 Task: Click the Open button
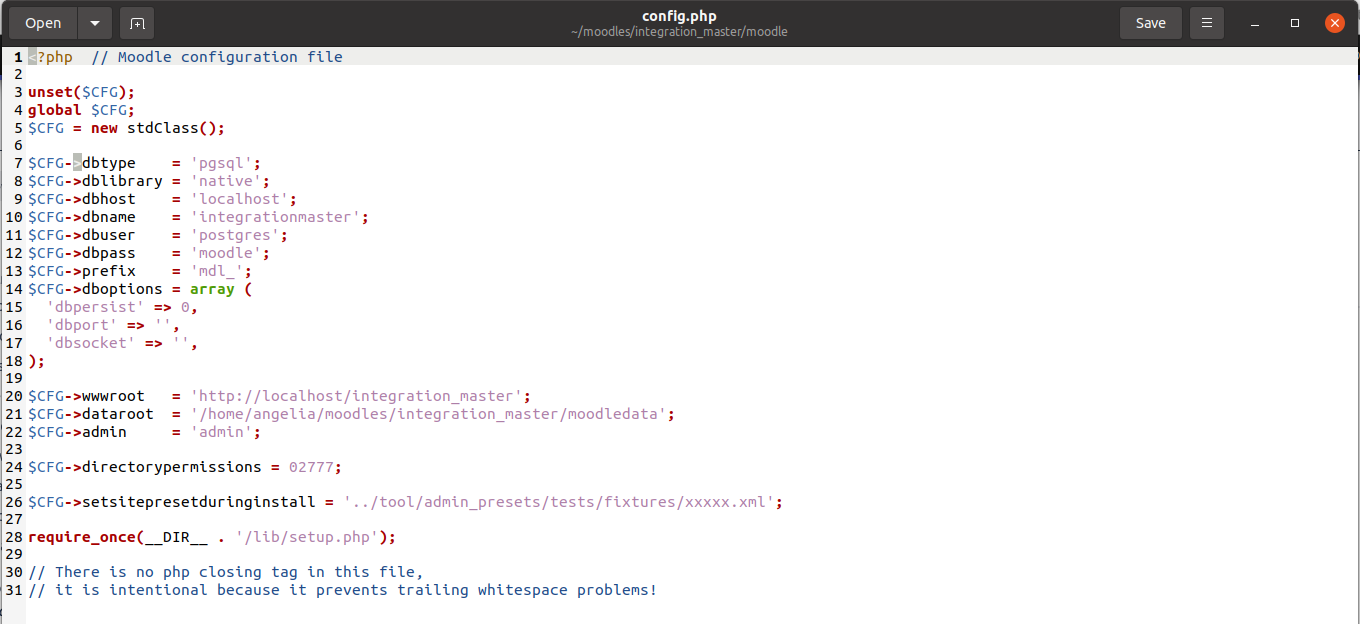[43, 23]
